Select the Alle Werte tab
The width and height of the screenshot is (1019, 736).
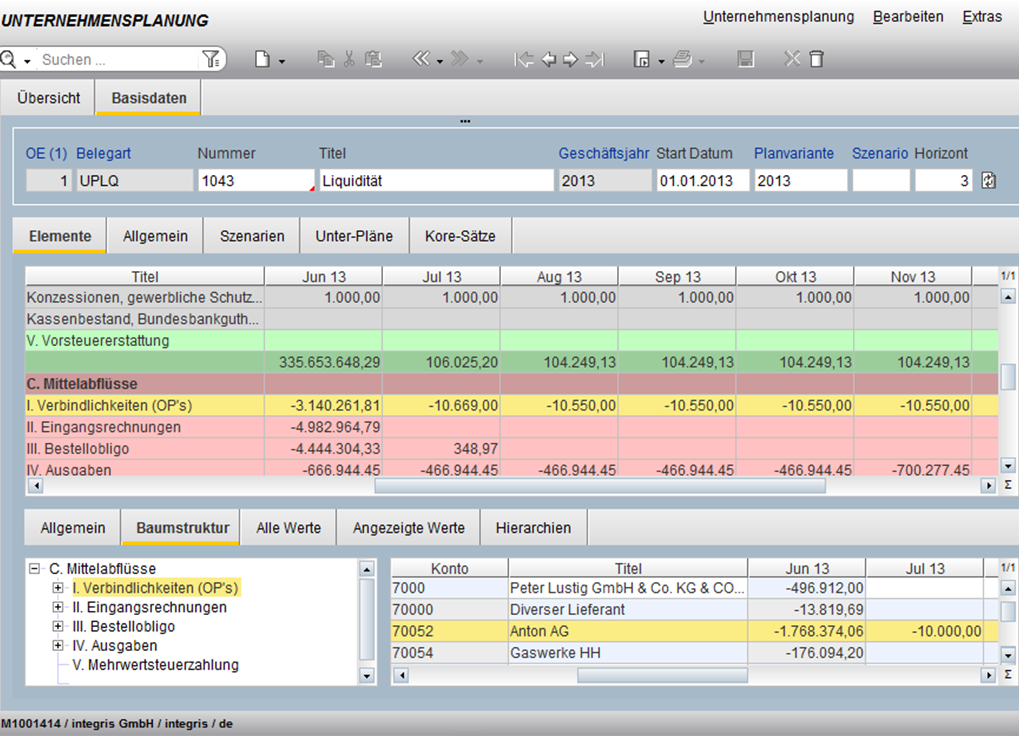tap(288, 528)
